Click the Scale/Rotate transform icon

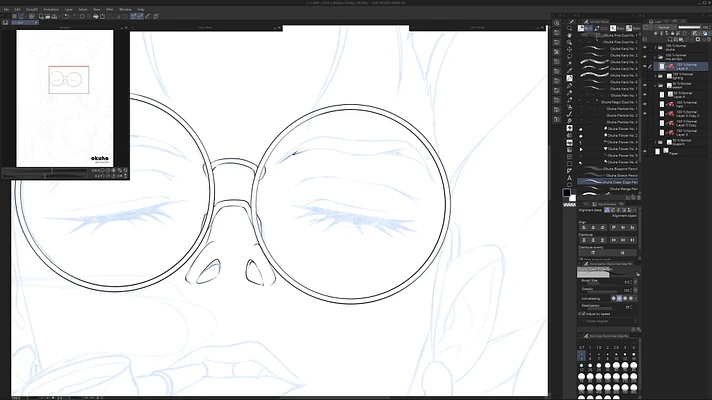coord(102,16)
